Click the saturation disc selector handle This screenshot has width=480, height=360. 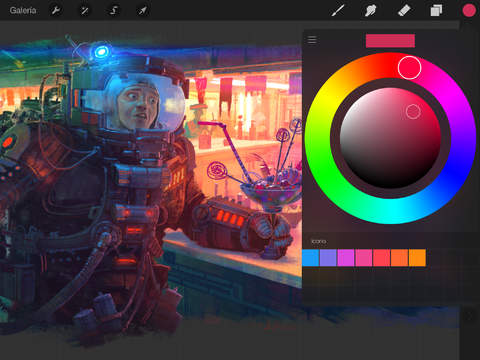[x=413, y=112]
